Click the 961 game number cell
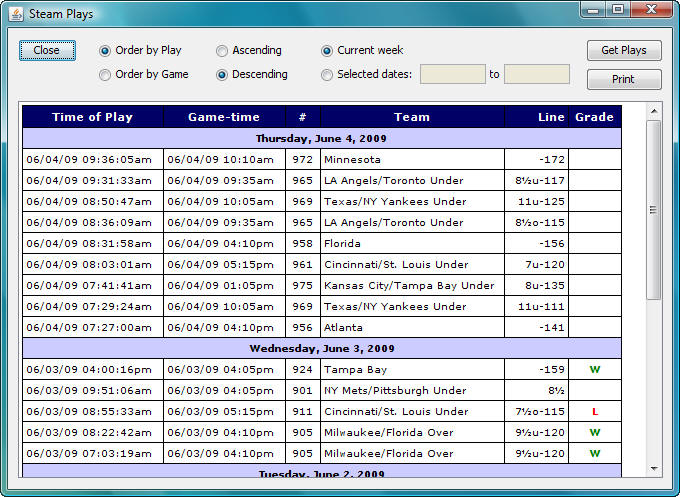 point(303,264)
